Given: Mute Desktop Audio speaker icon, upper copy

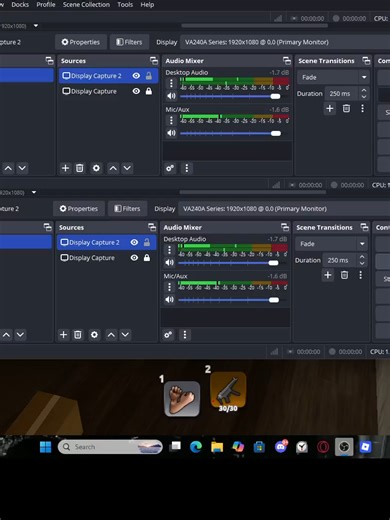Looking at the screenshot, I should coord(171,96).
